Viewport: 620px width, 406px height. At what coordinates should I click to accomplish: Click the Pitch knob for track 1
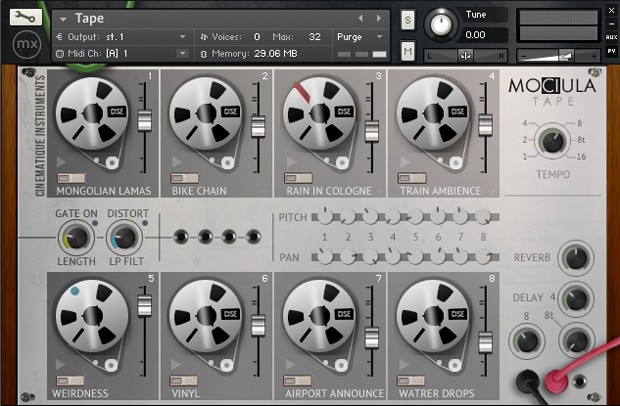pos(325,217)
